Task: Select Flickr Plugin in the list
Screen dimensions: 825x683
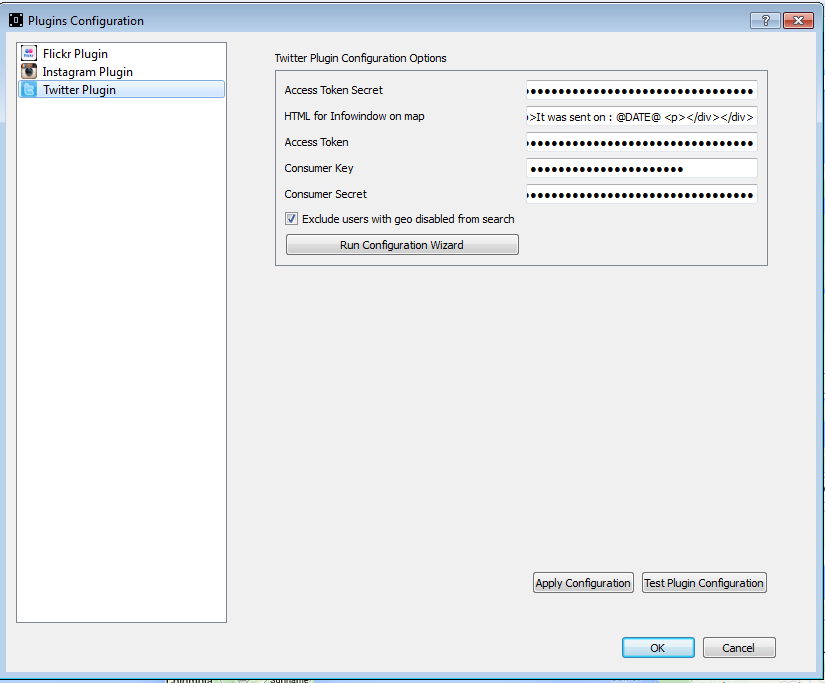Action: (122, 54)
